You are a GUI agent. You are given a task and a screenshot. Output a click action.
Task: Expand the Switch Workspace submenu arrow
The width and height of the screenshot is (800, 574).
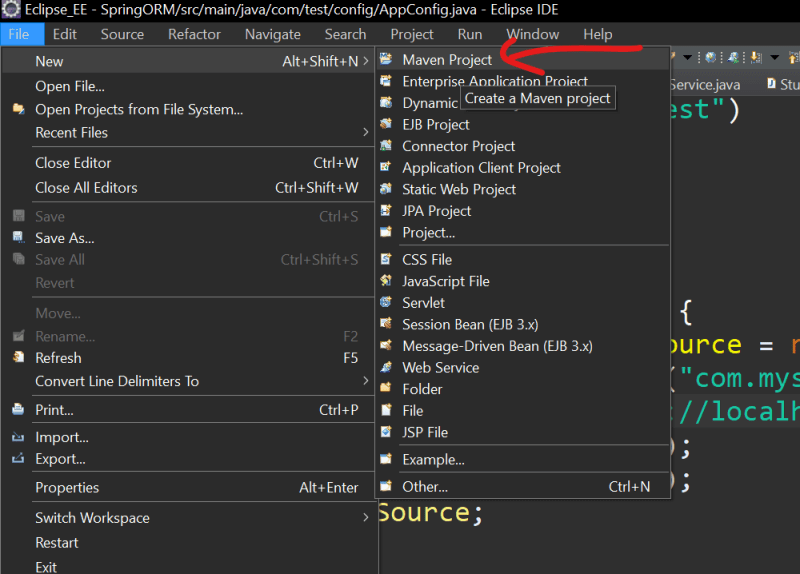pos(365,517)
